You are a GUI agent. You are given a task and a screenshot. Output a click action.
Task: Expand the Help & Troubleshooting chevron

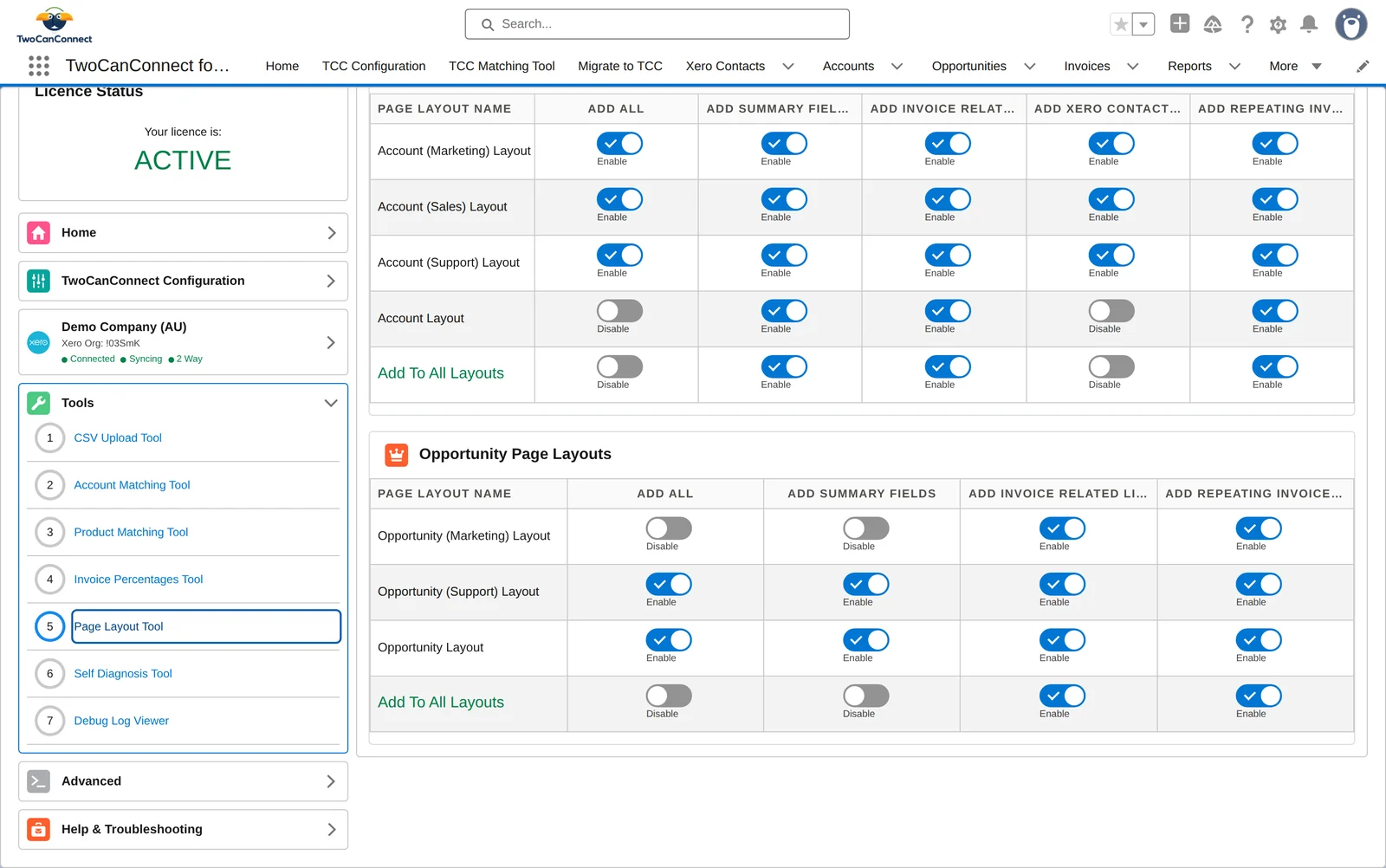coord(331,829)
